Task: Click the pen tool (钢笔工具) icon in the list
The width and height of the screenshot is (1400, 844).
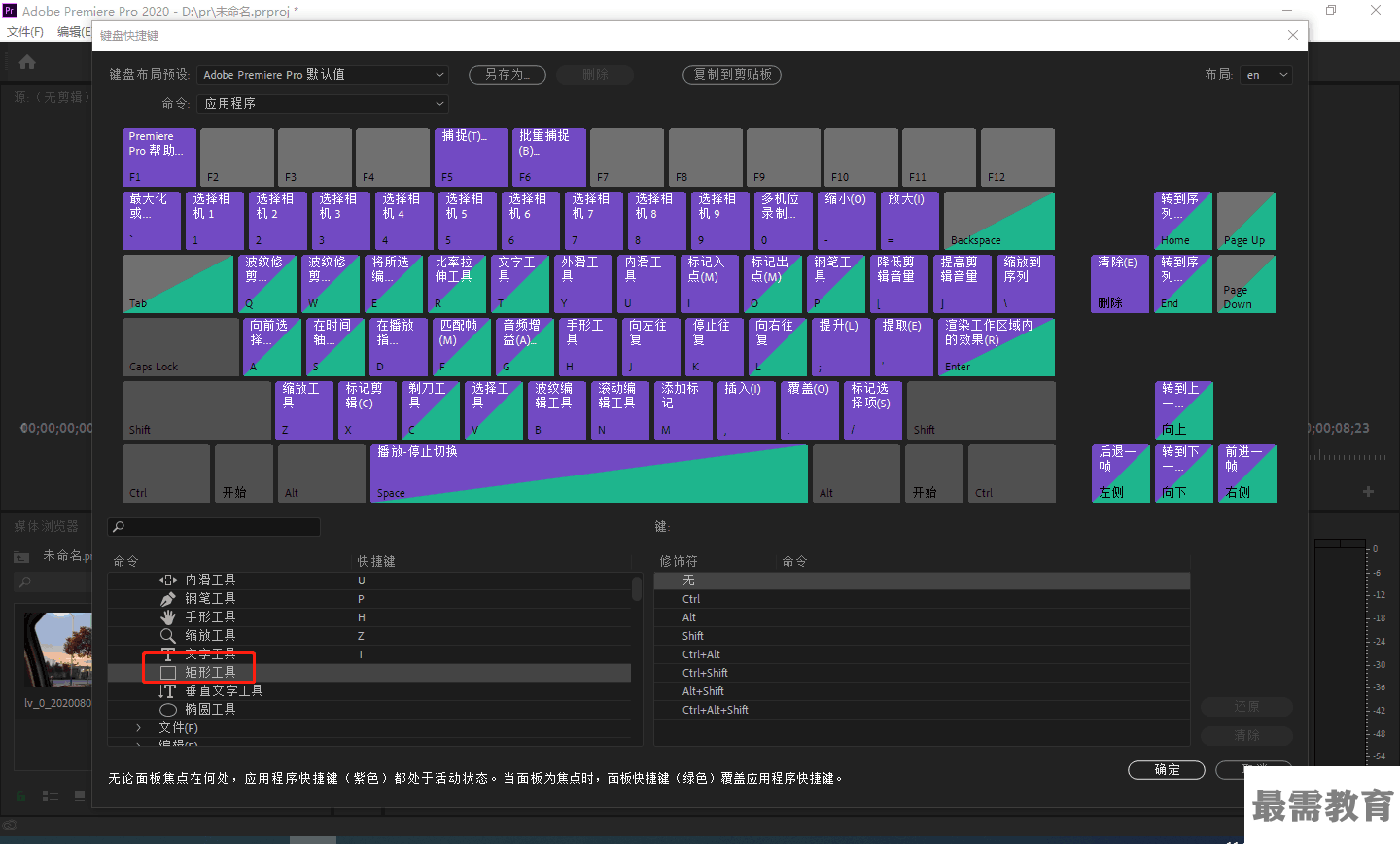Action: [168, 598]
